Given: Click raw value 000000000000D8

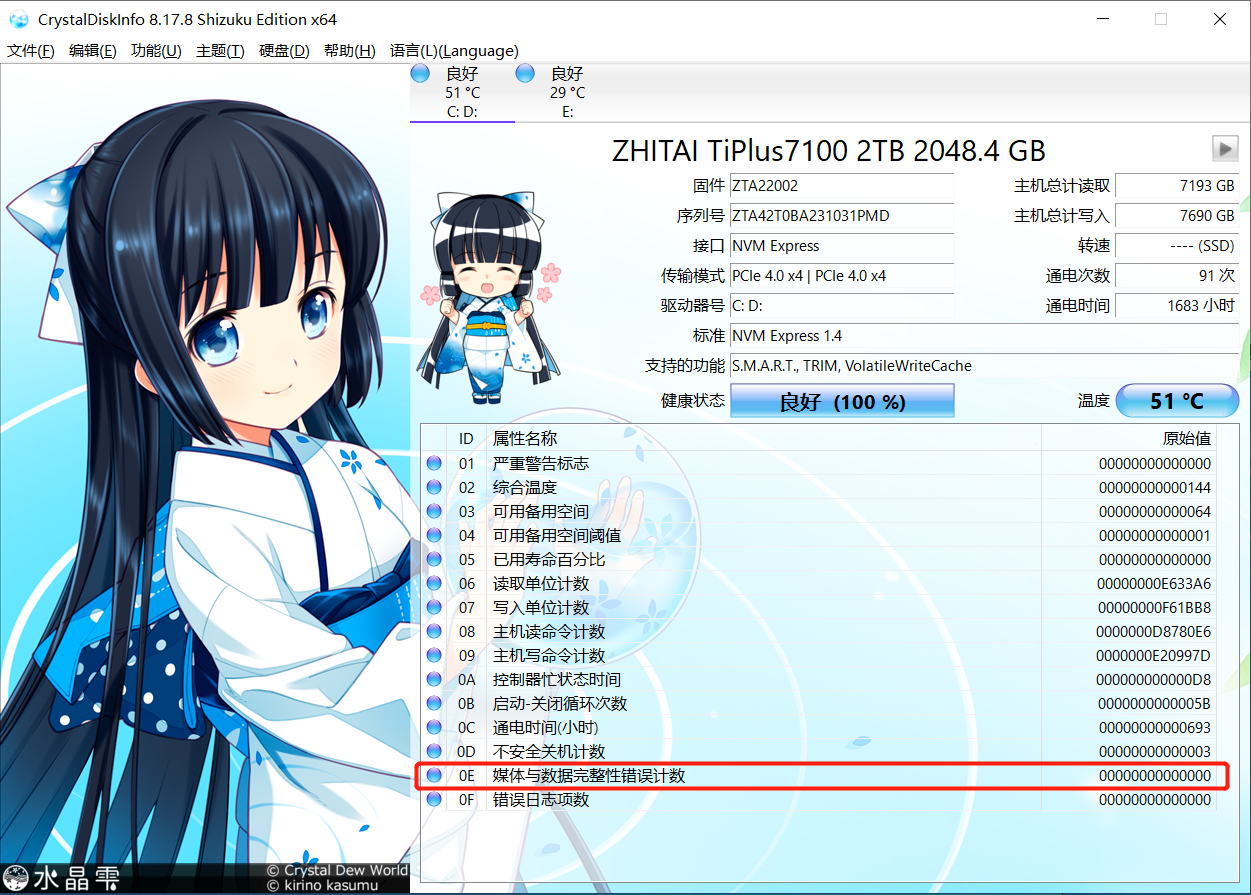Looking at the screenshot, I should 1155,679.
